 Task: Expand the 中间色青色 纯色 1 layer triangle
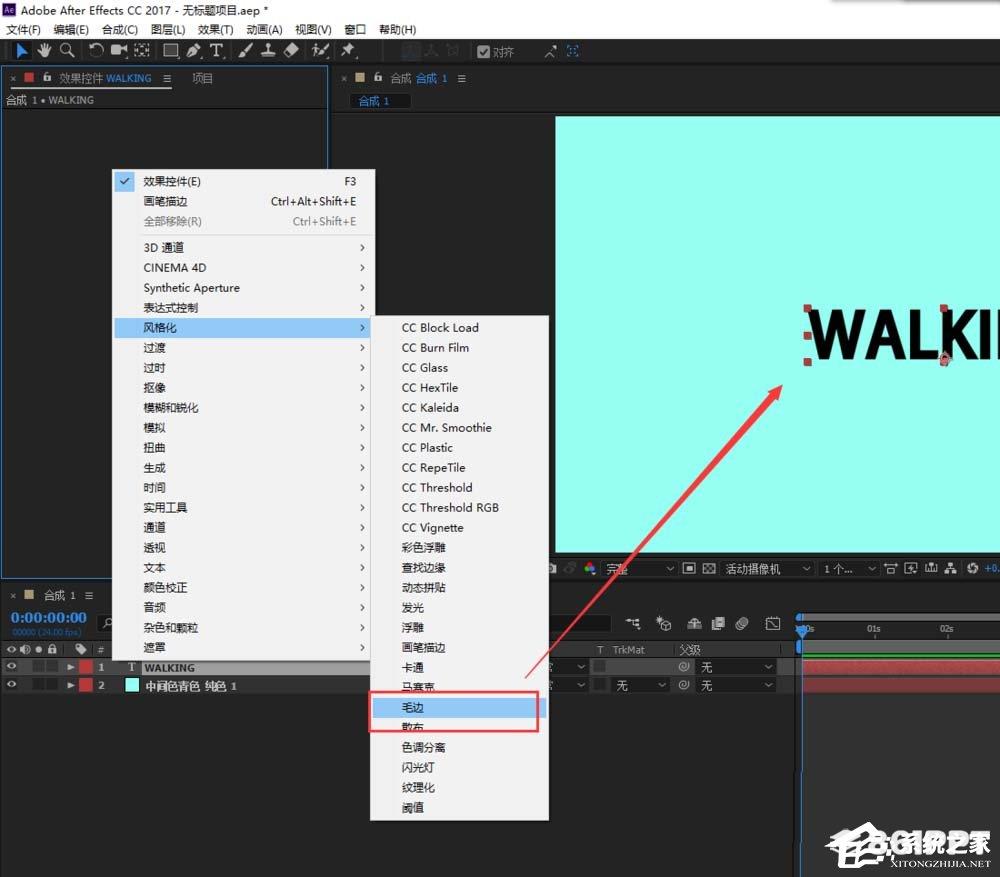[71, 685]
